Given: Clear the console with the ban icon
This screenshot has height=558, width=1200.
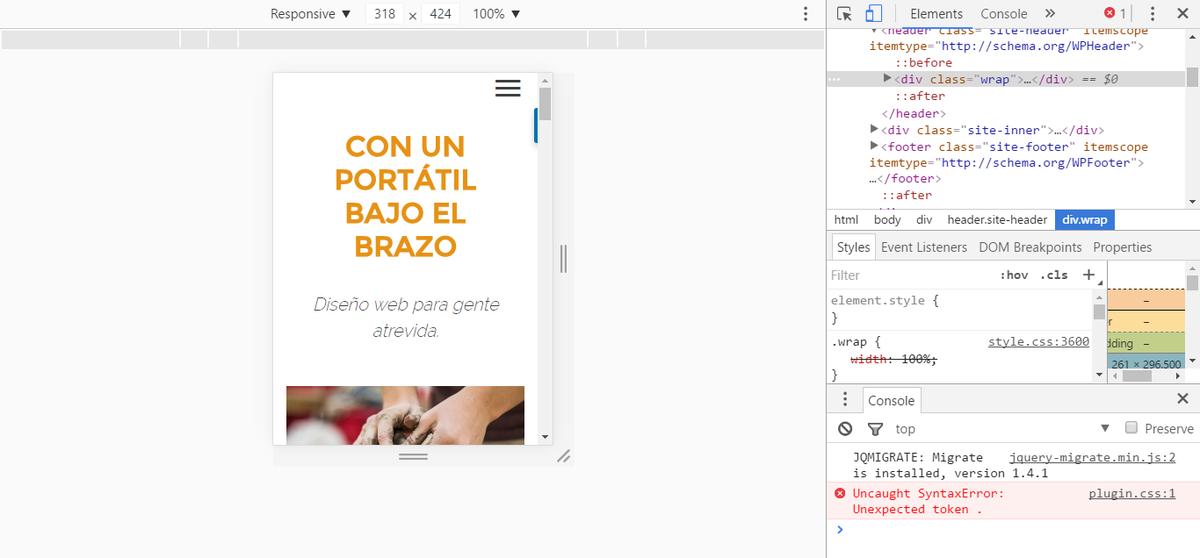Looking at the screenshot, I should 846,428.
